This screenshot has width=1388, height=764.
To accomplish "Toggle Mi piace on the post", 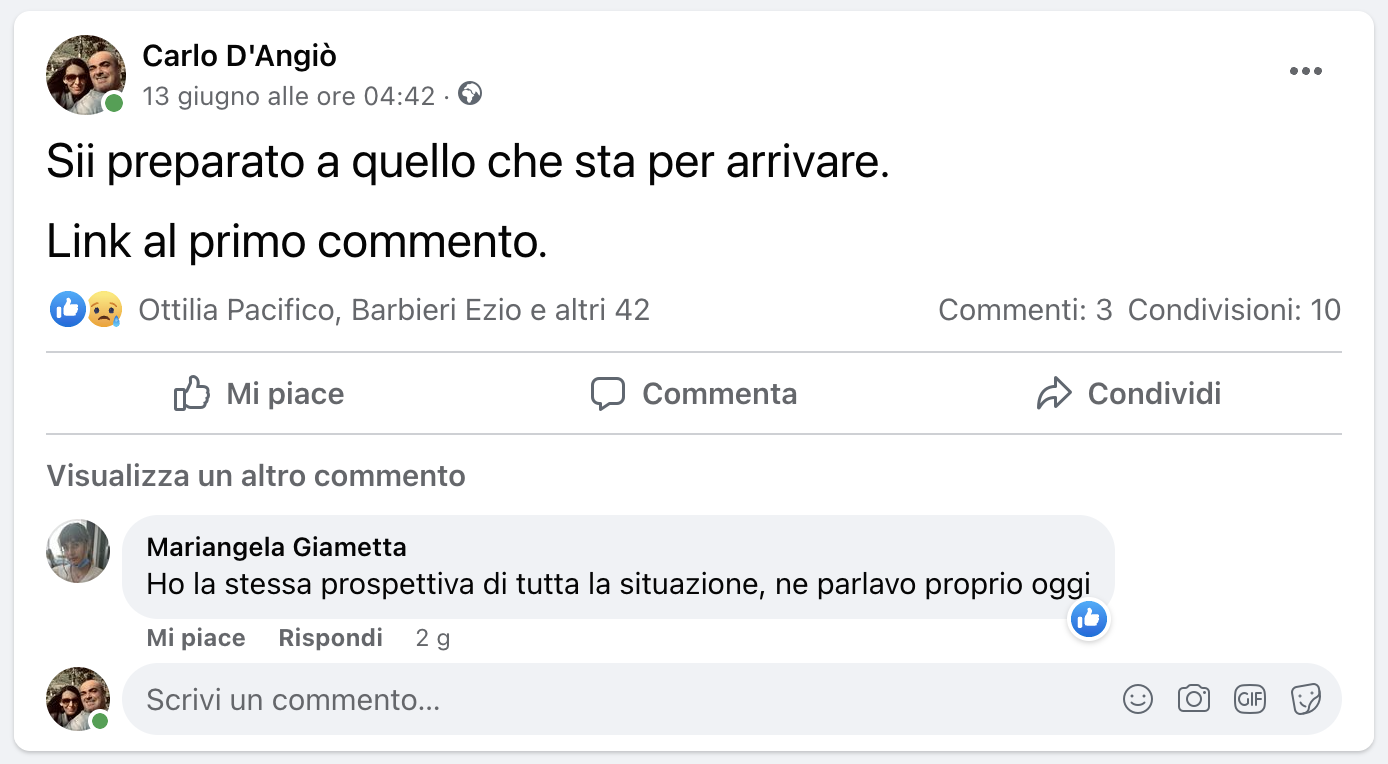I will click(260, 394).
